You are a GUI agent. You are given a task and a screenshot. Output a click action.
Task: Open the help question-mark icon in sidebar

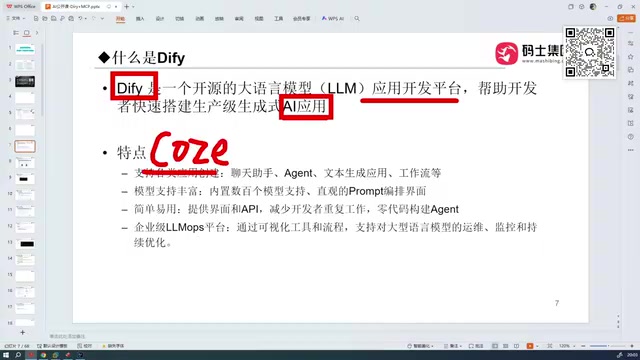[631, 137]
